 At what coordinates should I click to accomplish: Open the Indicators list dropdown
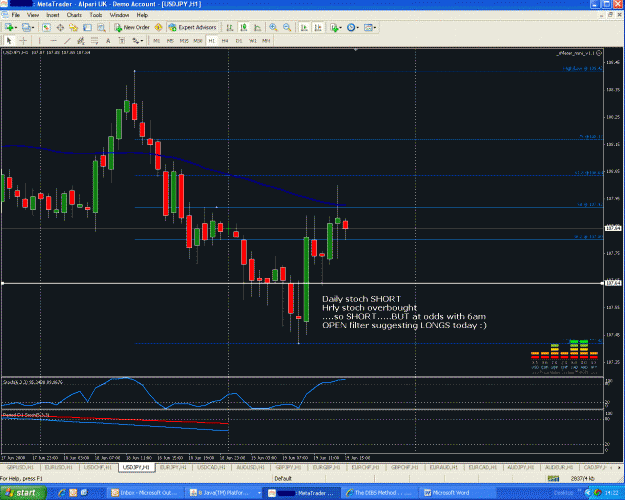pos(336,27)
